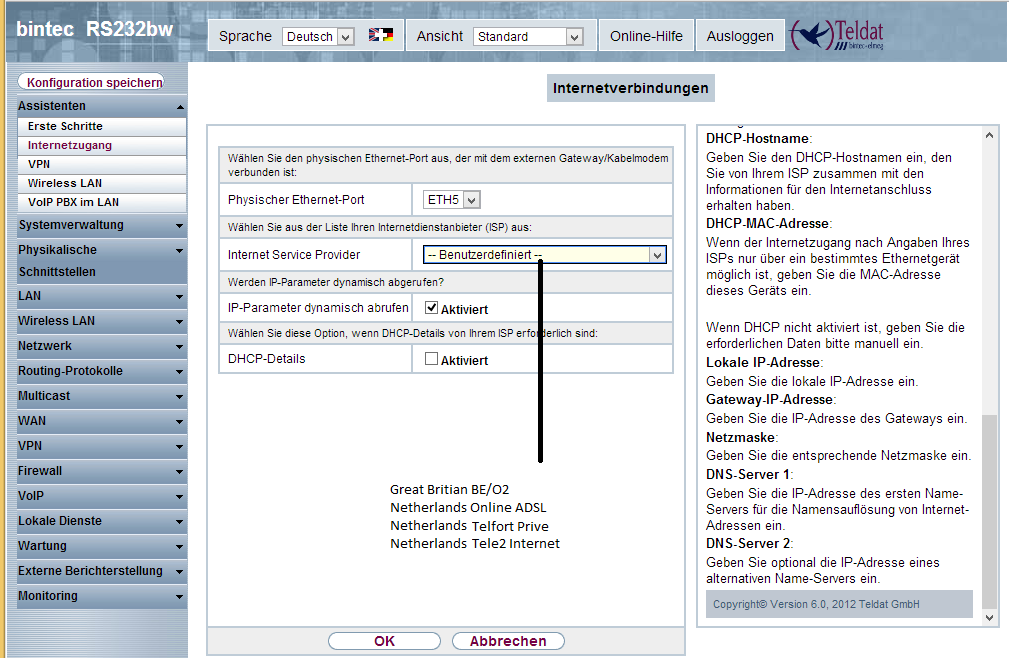Open VoIP PBX im LAN assistant
The image size is (1009, 658).
[x=102, y=202]
